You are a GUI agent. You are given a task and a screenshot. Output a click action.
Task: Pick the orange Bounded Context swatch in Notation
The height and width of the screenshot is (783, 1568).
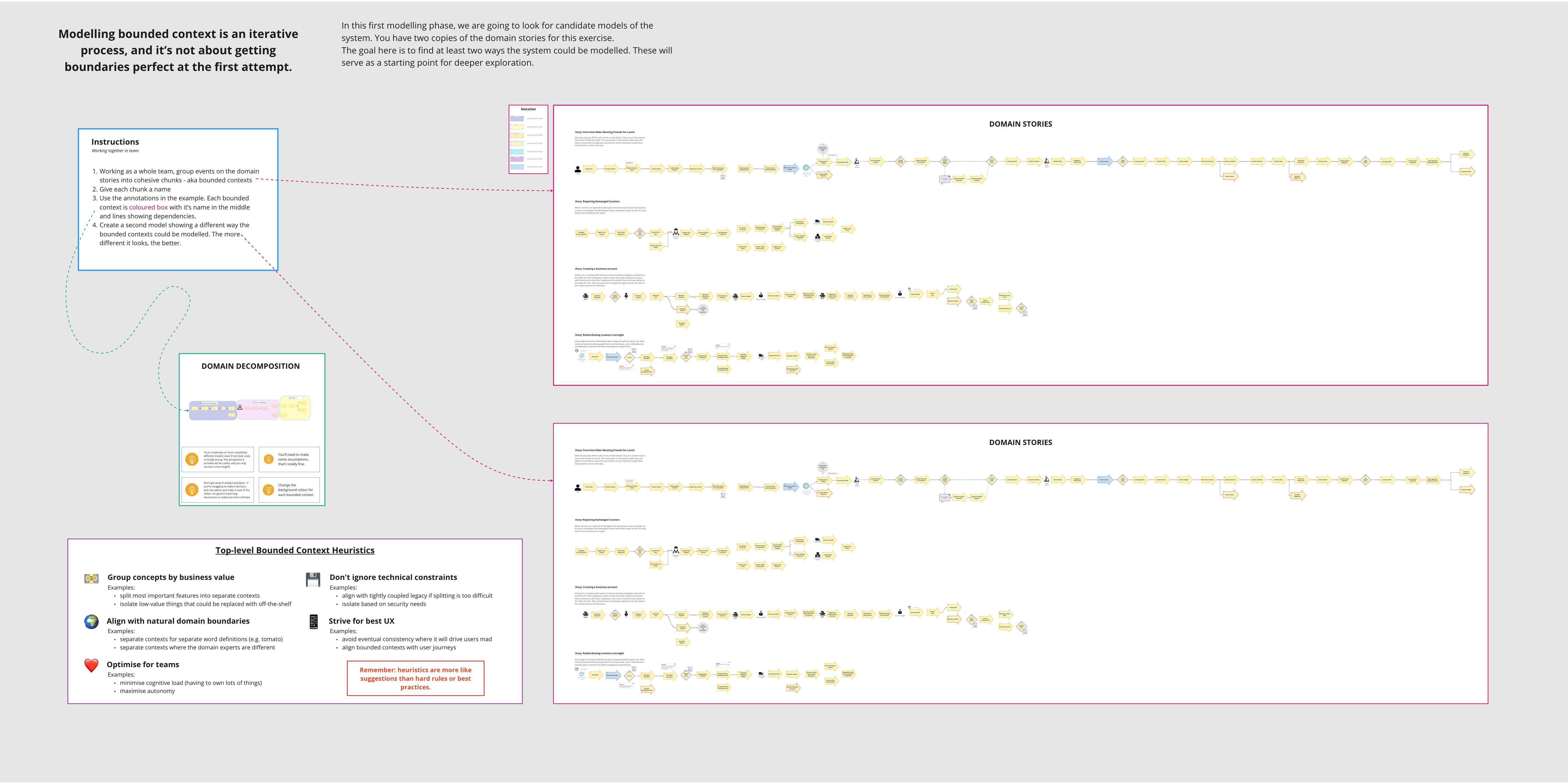pos(517,135)
